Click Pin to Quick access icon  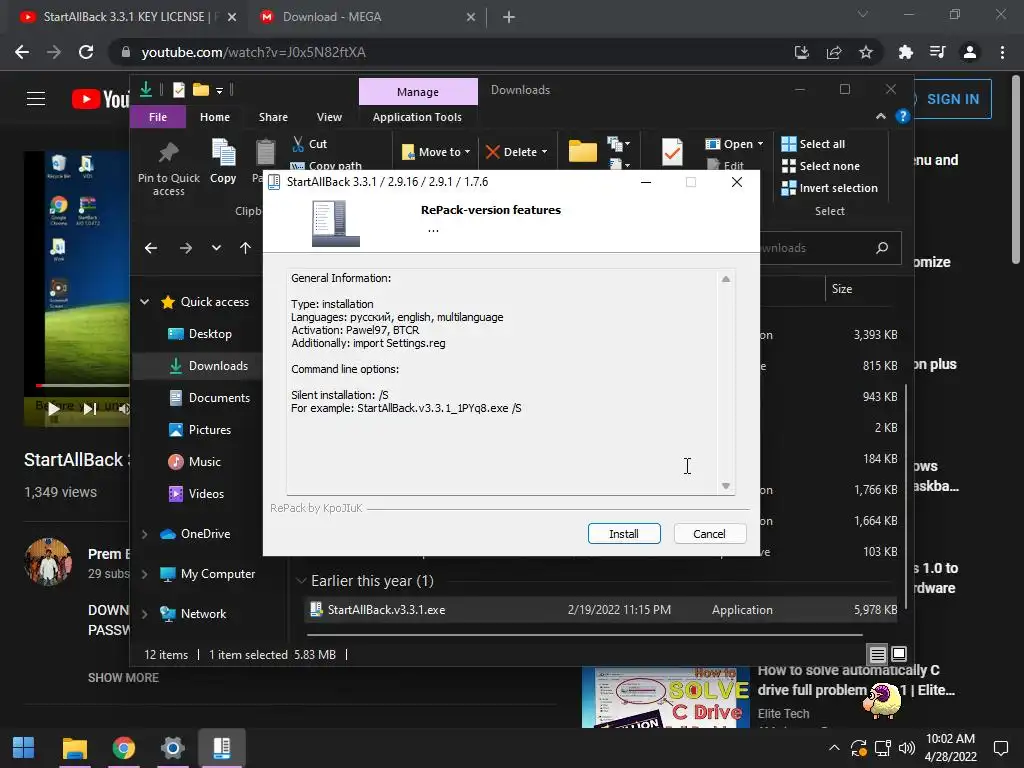[168, 153]
